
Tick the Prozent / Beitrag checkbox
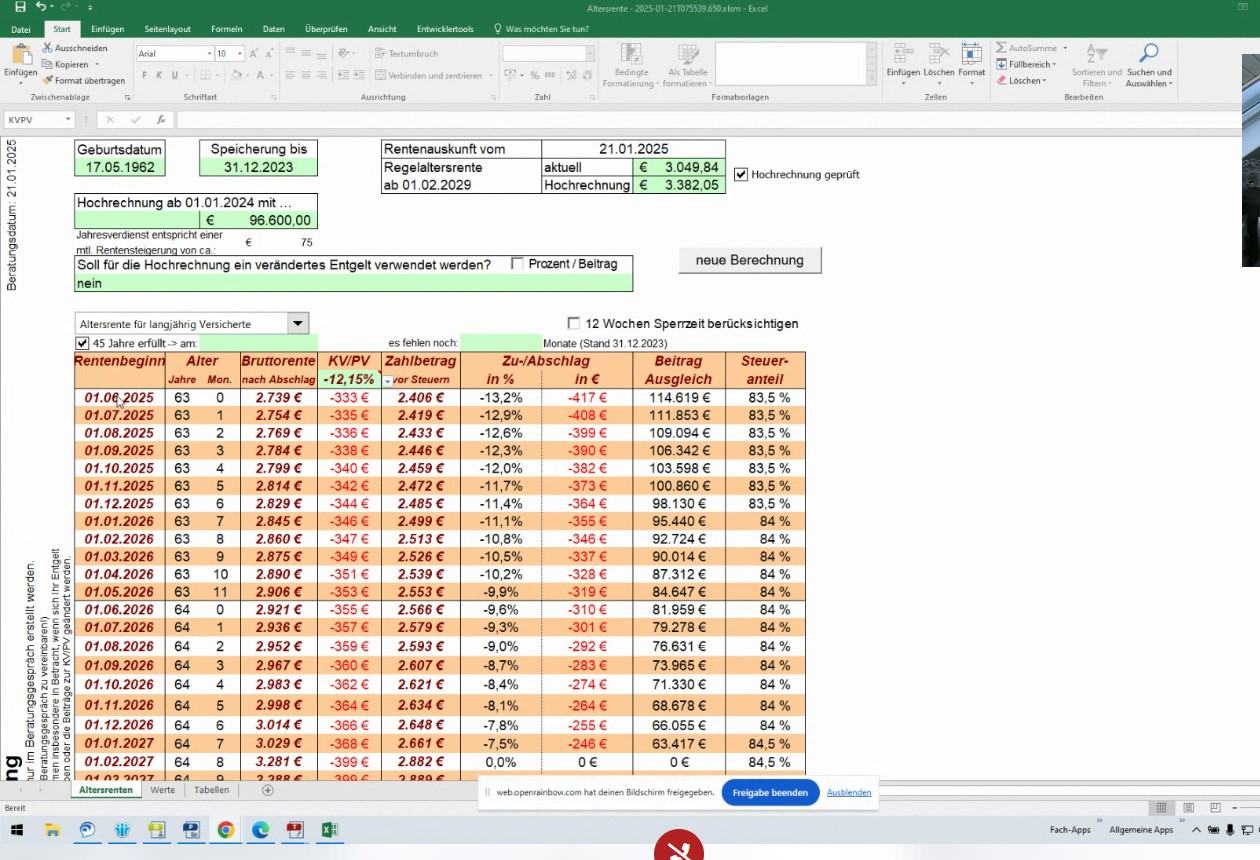tap(517, 264)
